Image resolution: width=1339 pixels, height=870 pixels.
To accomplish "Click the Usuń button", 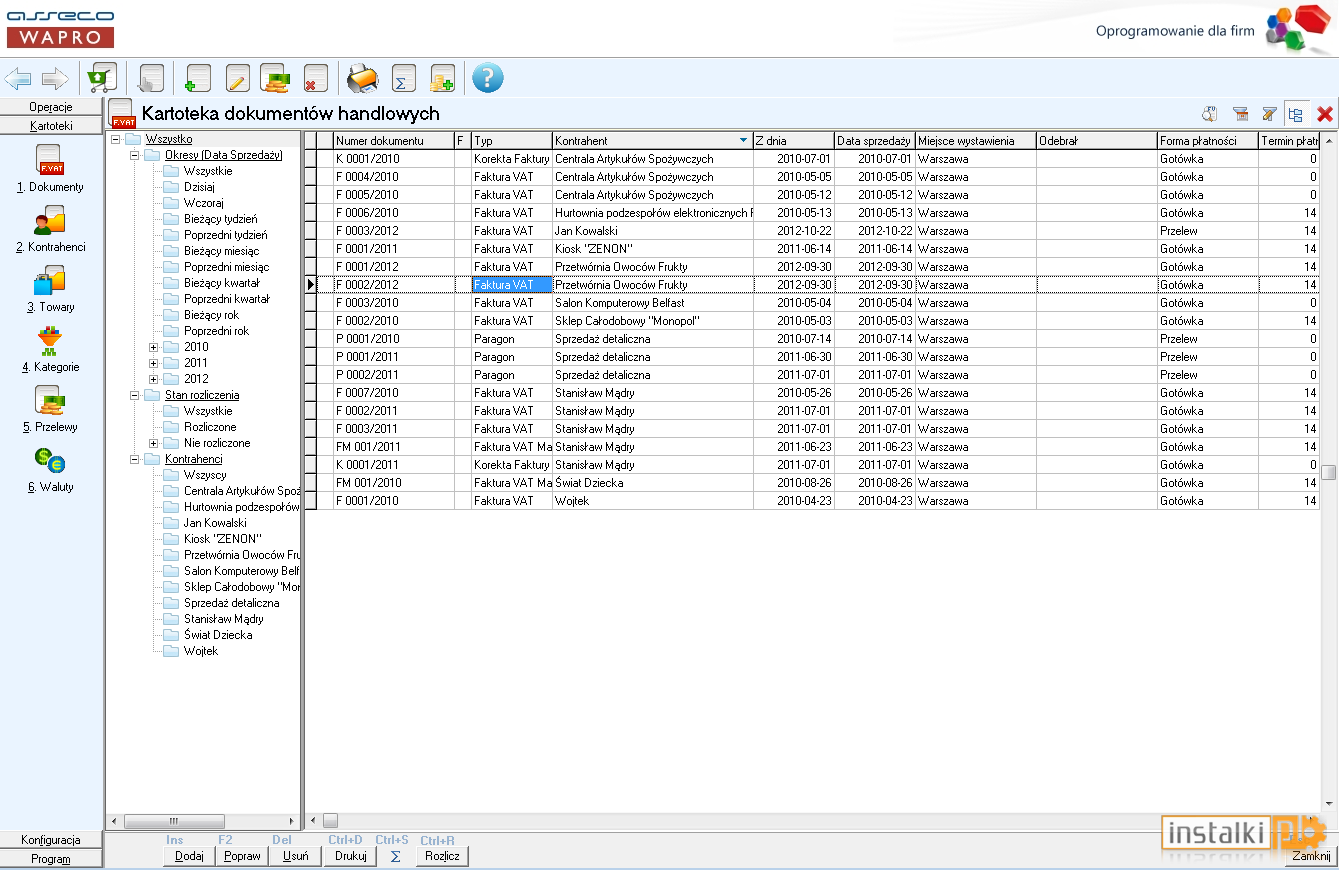I will pos(295,856).
